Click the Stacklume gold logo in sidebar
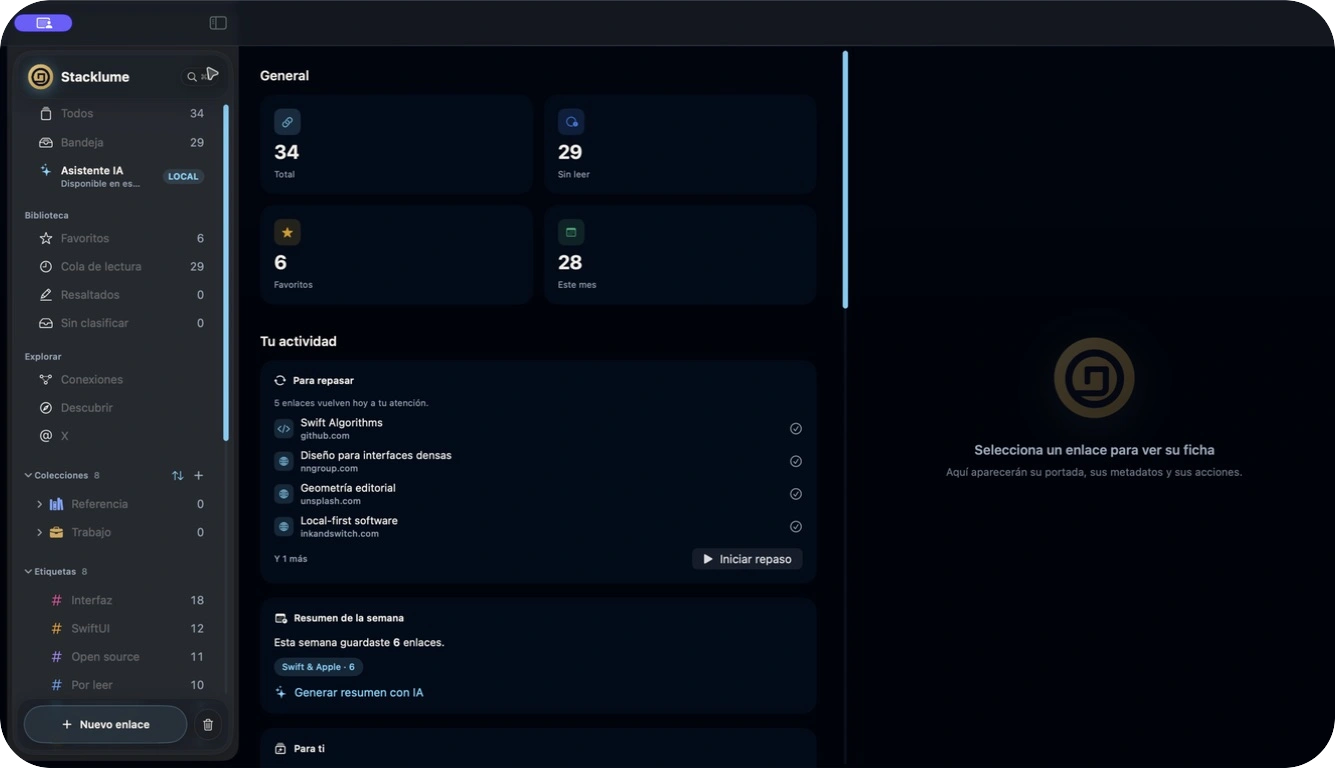1335x768 pixels. (x=41, y=77)
